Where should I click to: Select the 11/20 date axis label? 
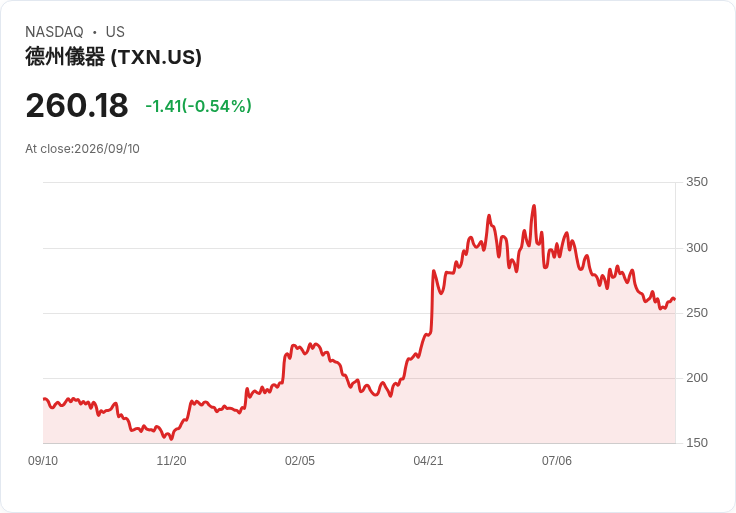[x=171, y=461]
